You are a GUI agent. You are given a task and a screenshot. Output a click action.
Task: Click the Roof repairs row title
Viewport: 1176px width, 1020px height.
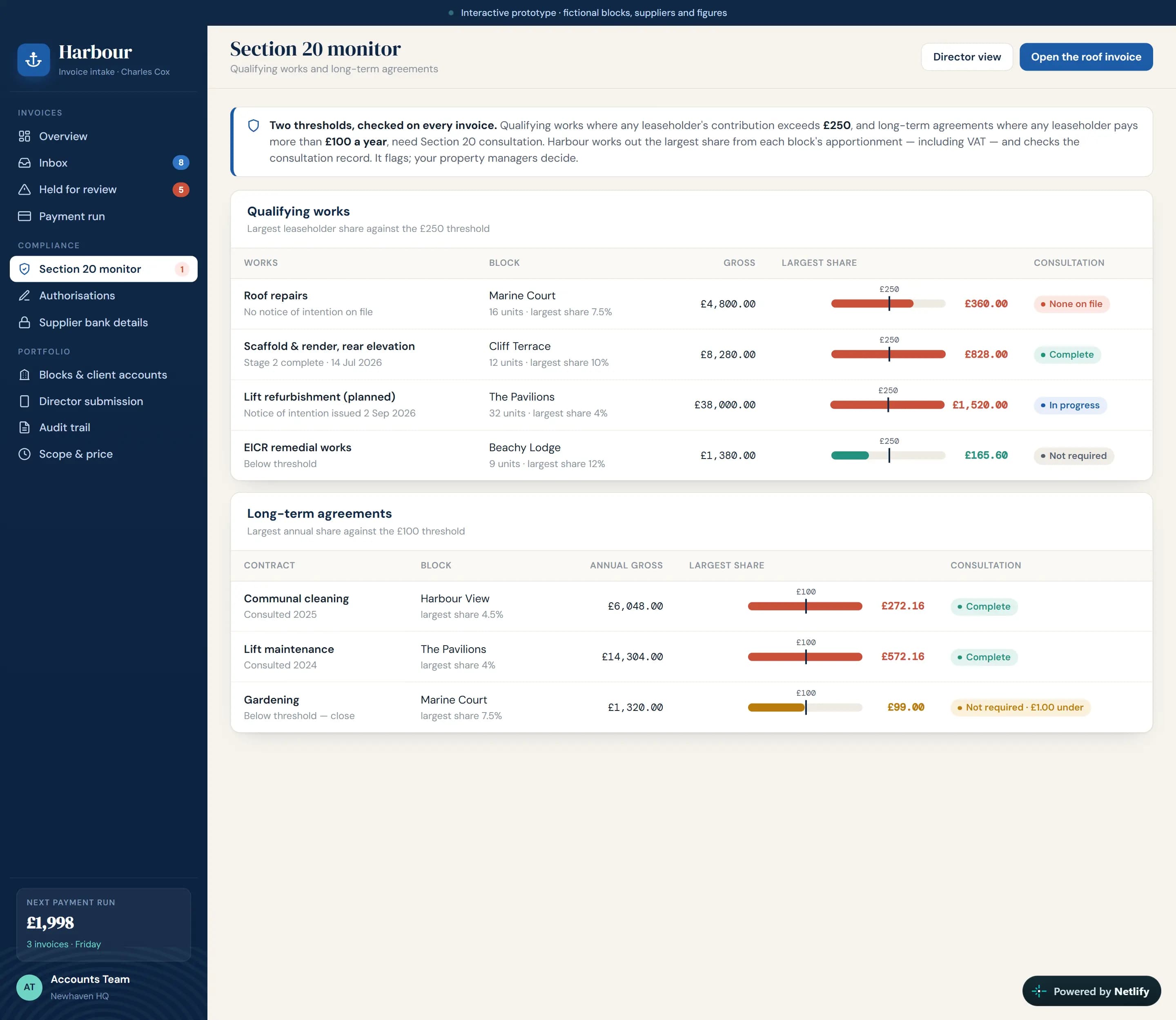pos(276,295)
